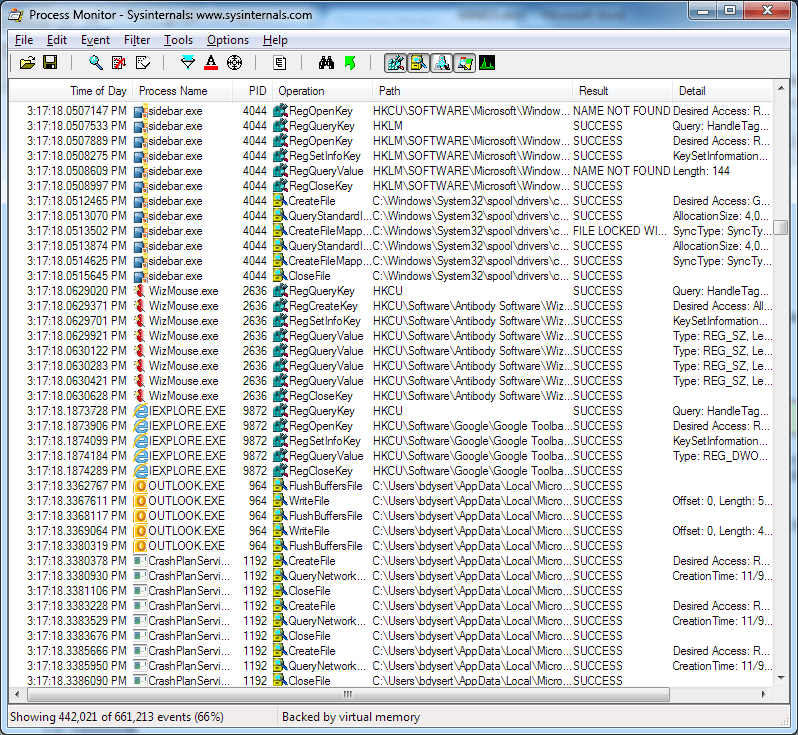Click file icon beside WriteFile at 3:17:18.3367611
The image size is (798, 735).
pos(280,501)
